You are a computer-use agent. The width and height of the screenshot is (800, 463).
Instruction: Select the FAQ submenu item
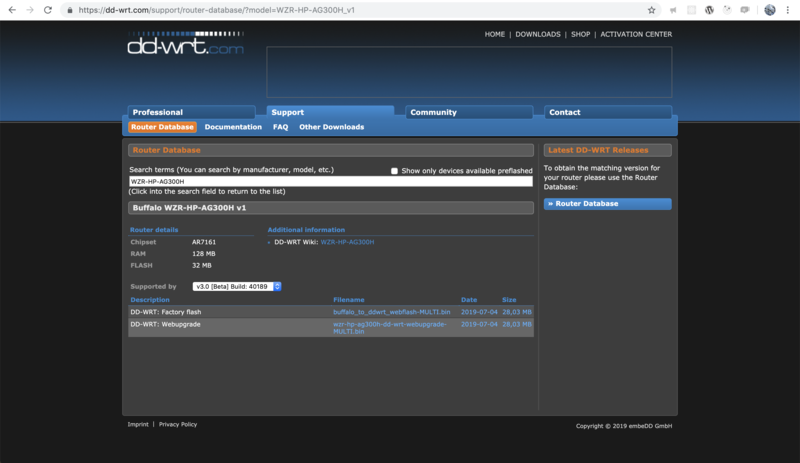click(x=280, y=127)
